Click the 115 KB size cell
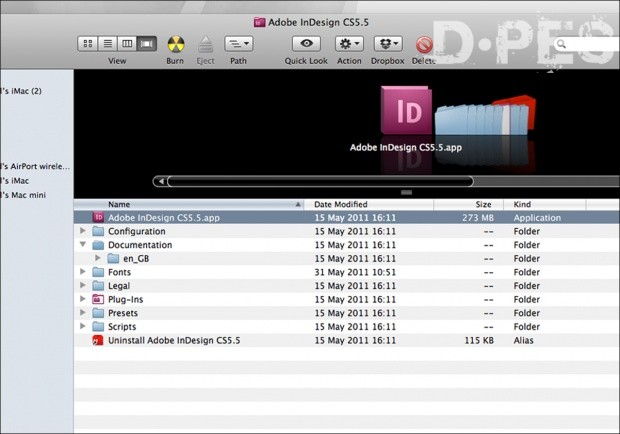This screenshot has width=620, height=434. (x=479, y=340)
